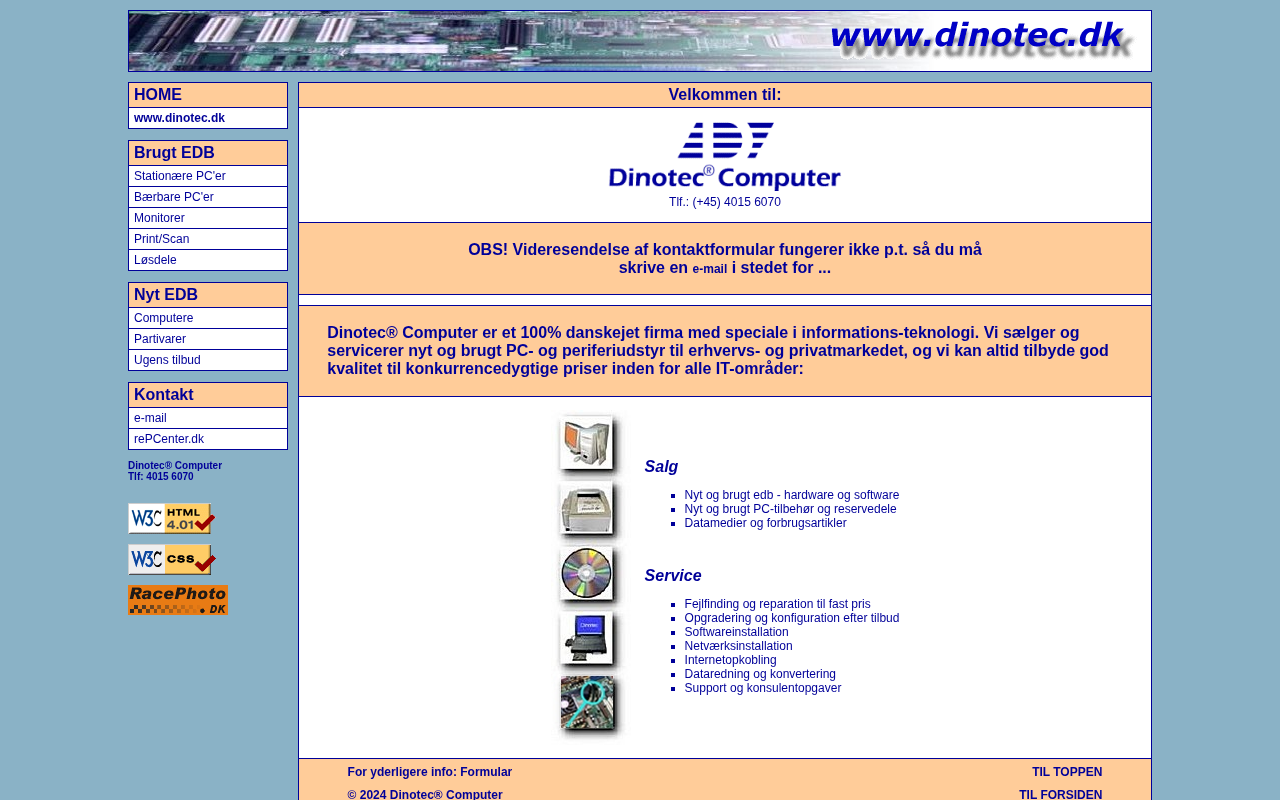The width and height of the screenshot is (1280, 800).
Task: Click the laptop thumbnail icon
Action: click(x=589, y=639)
